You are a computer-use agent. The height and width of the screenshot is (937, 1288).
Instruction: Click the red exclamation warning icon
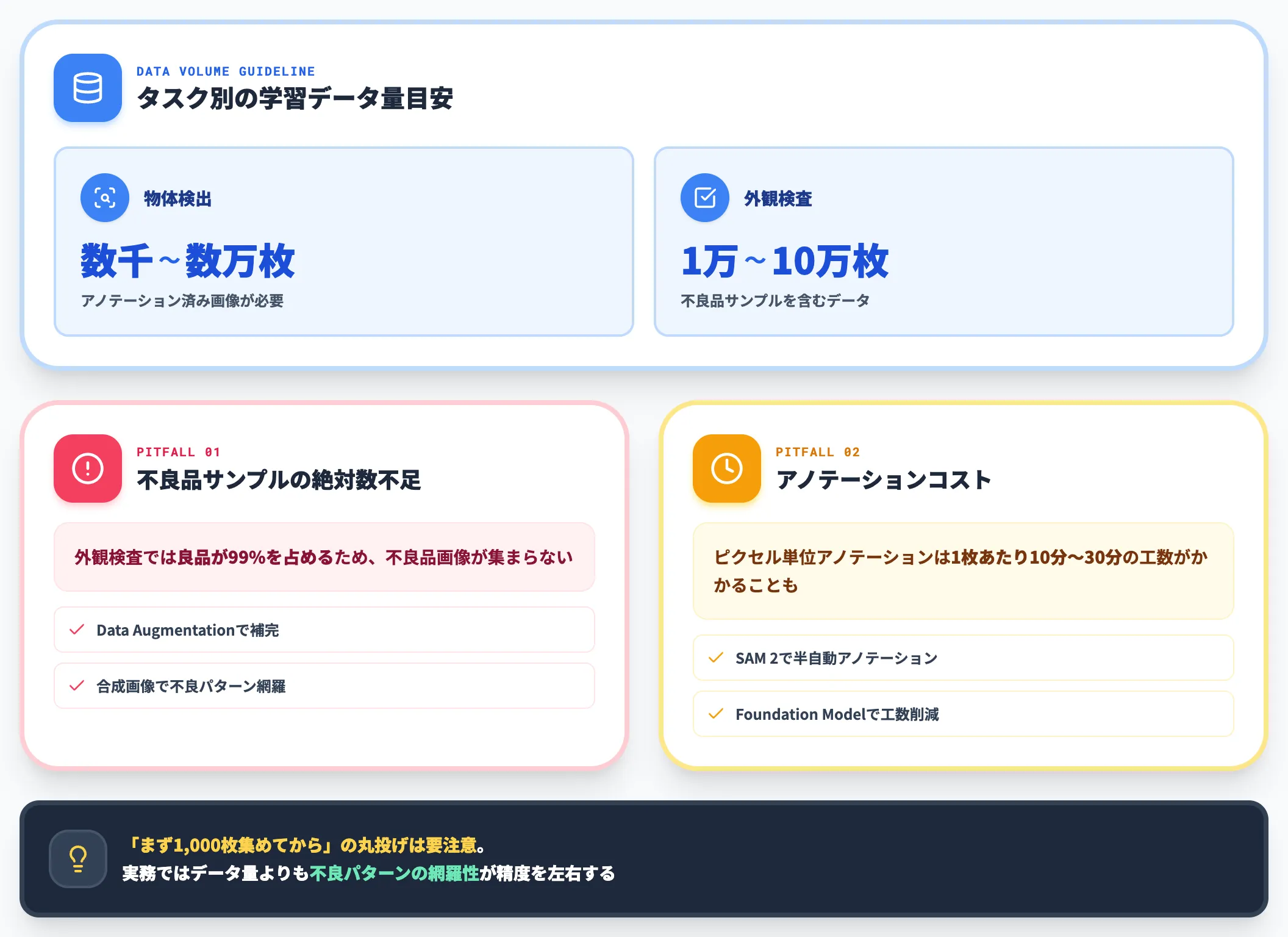coord(88,468)
